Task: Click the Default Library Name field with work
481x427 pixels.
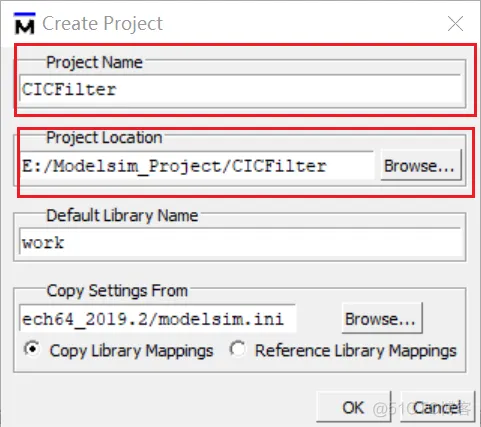Action: coord(242,242)
